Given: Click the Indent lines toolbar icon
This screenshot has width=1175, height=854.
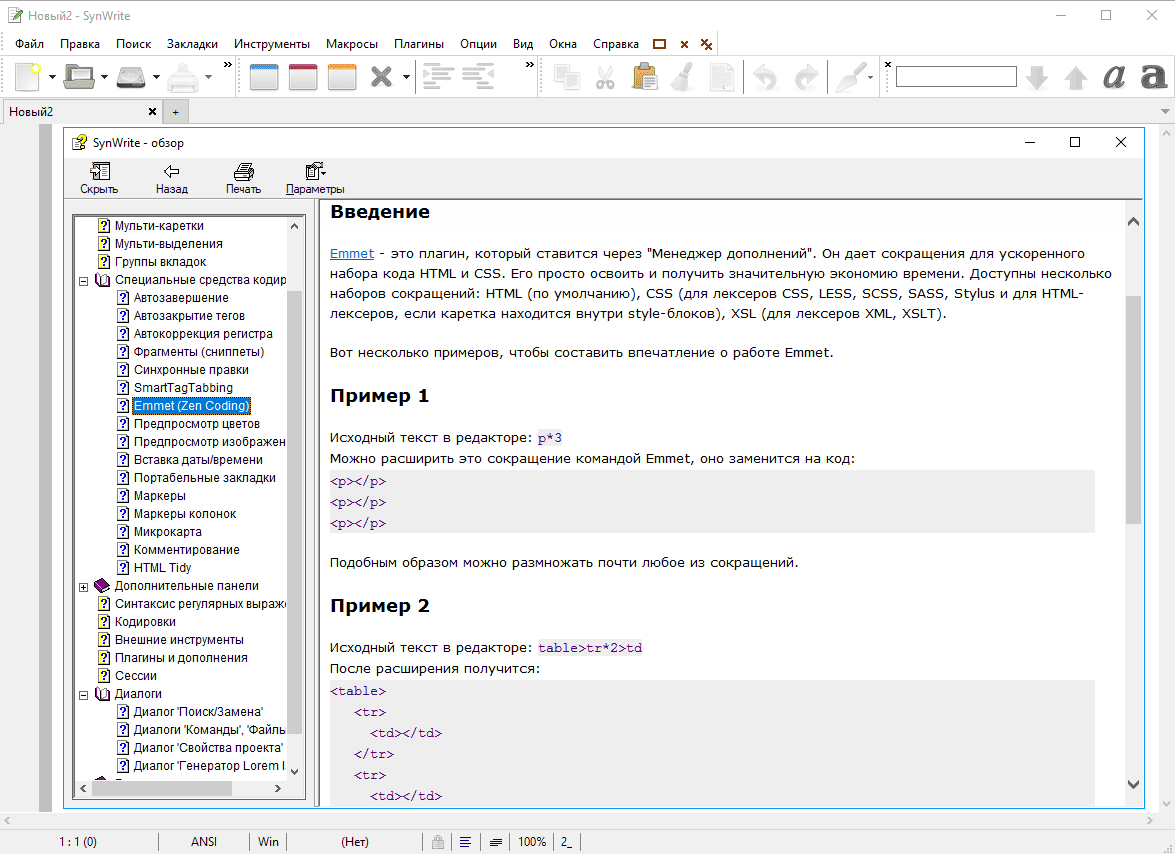Looking at the screenshot, I should point(438,76).
